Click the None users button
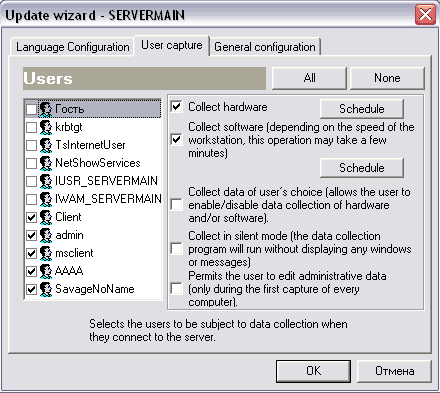 click(x=387, y=78)
